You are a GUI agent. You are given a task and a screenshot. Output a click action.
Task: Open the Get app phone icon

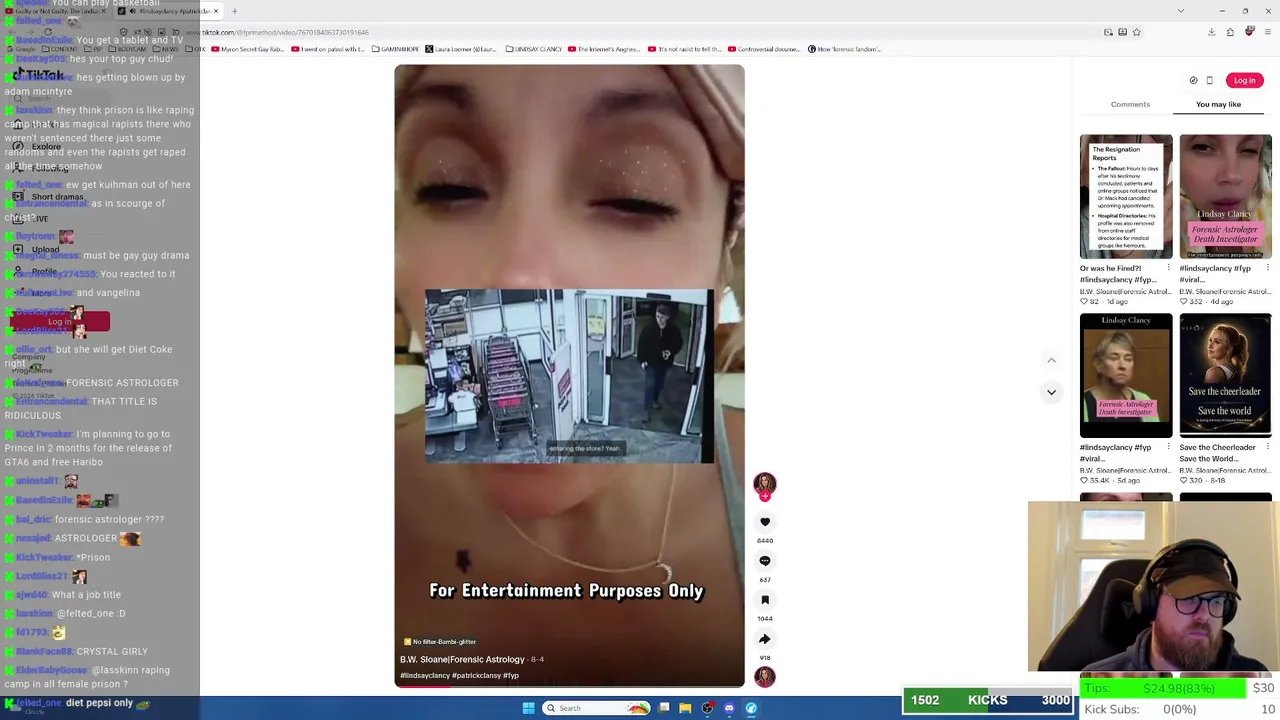pyautogui.click(x=1209, y=81)
